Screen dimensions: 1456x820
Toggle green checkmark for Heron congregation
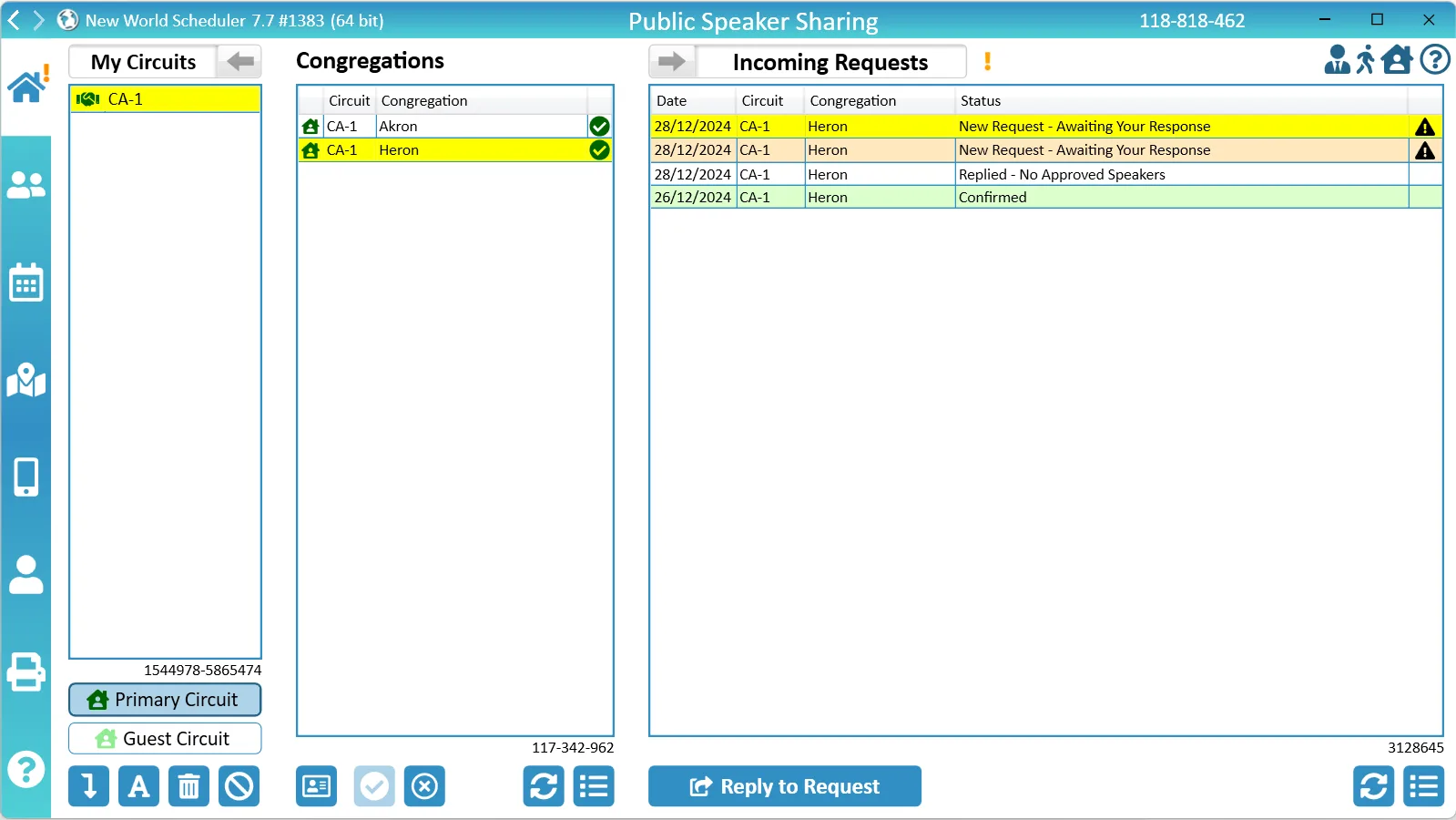599,150
